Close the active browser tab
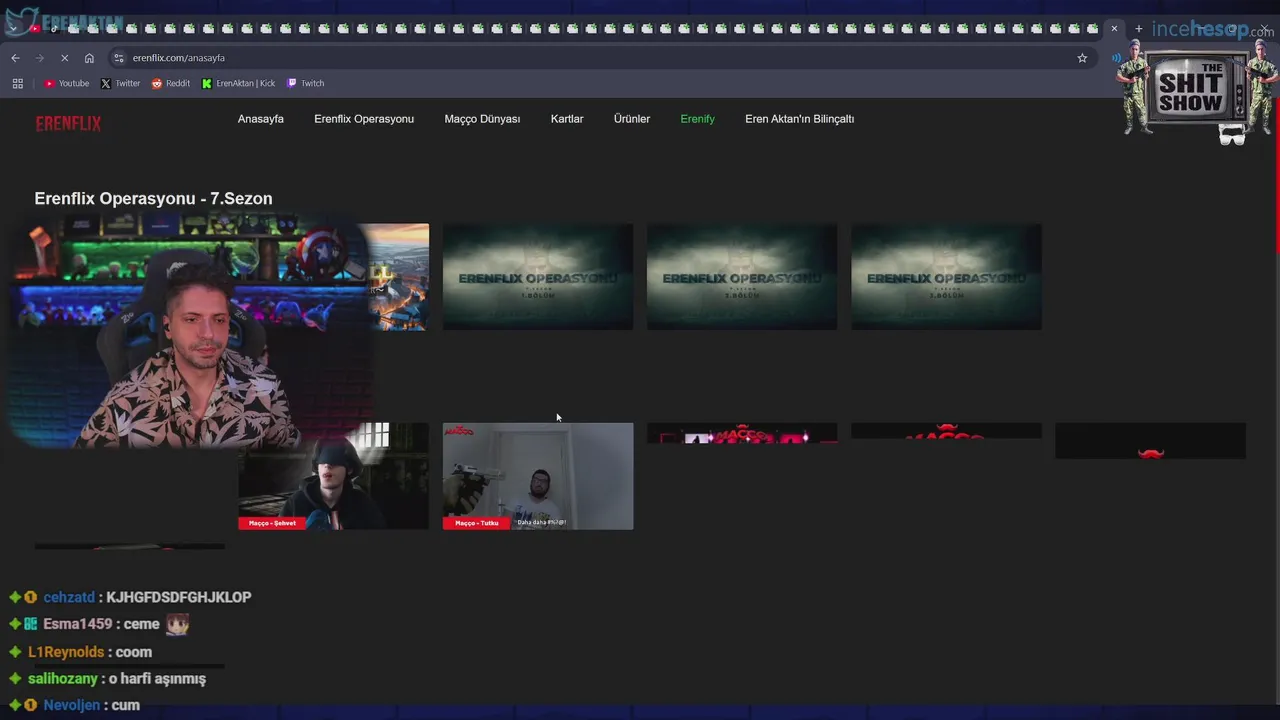 click(1114, 29)
